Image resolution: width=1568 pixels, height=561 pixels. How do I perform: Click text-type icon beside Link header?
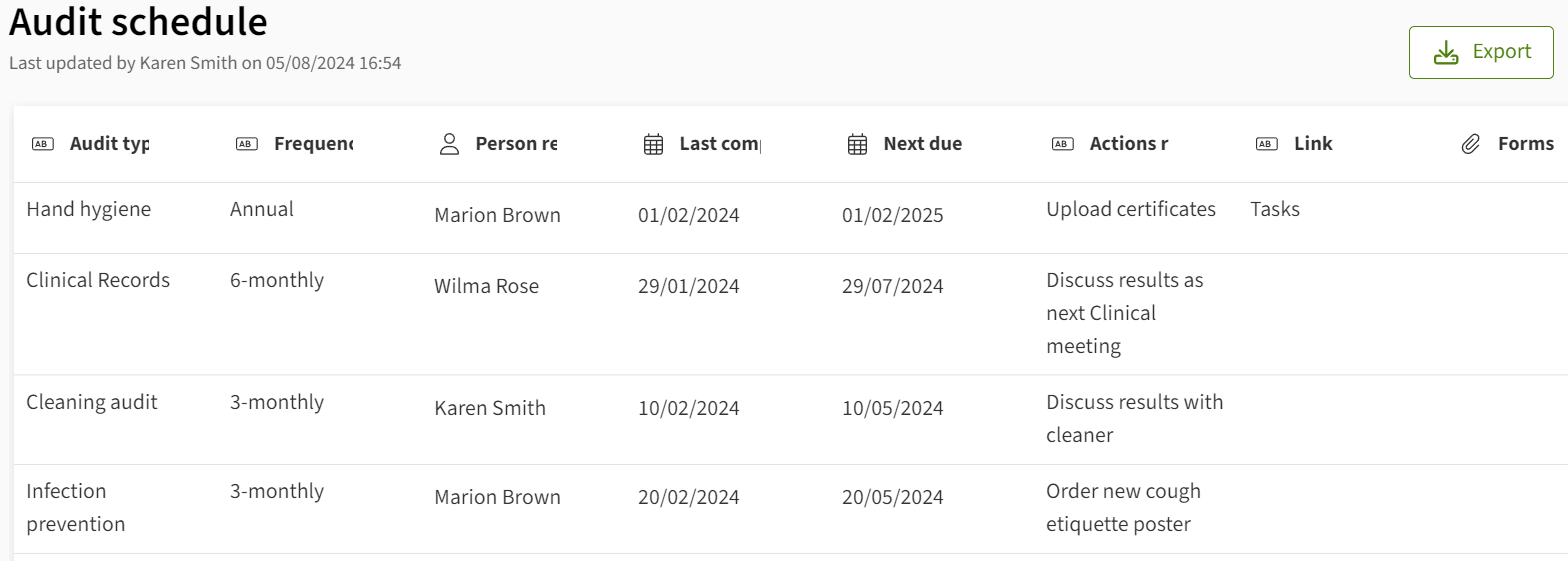[1266, 144]
